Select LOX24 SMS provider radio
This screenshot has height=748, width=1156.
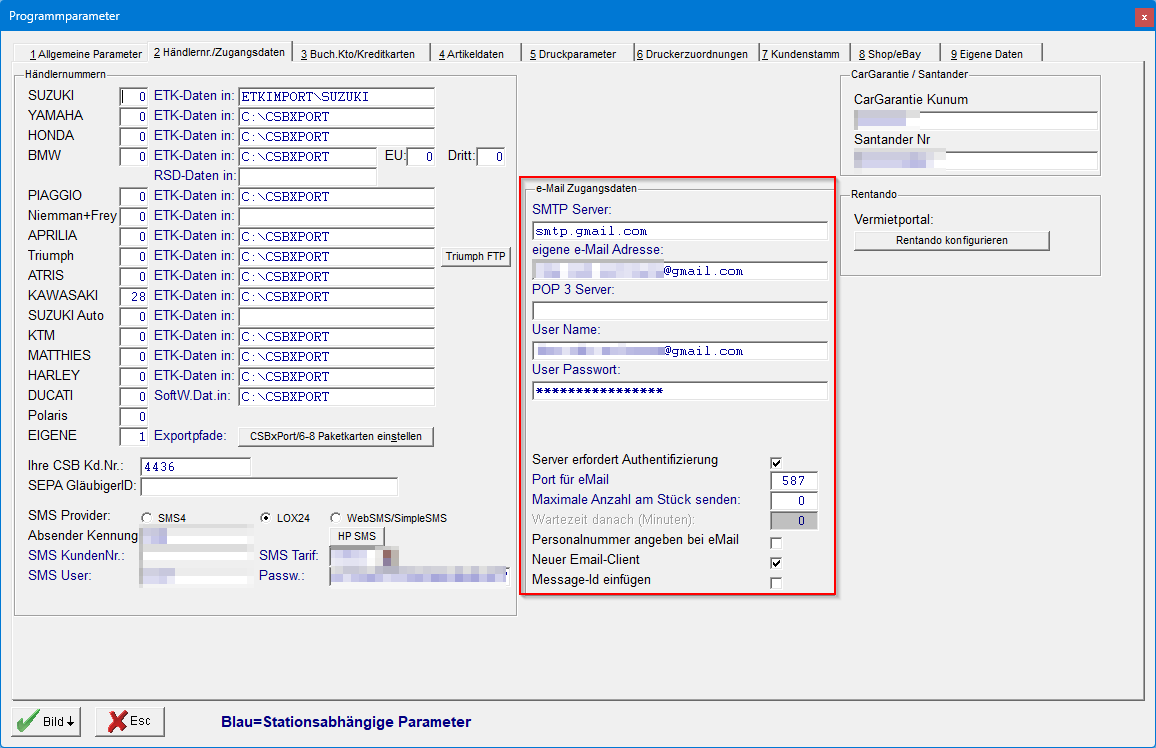pyautogui.click(x=265, y=518)
